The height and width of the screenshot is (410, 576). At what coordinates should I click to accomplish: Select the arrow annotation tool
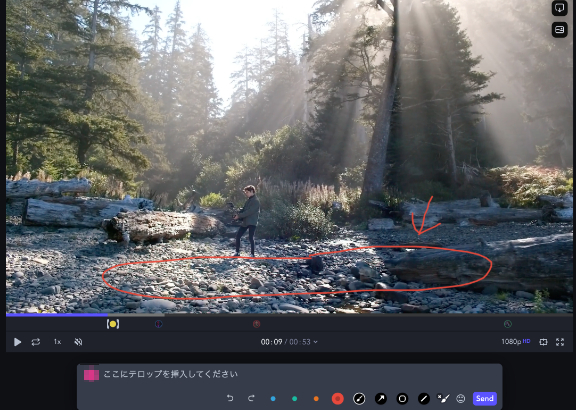point(381,399)
